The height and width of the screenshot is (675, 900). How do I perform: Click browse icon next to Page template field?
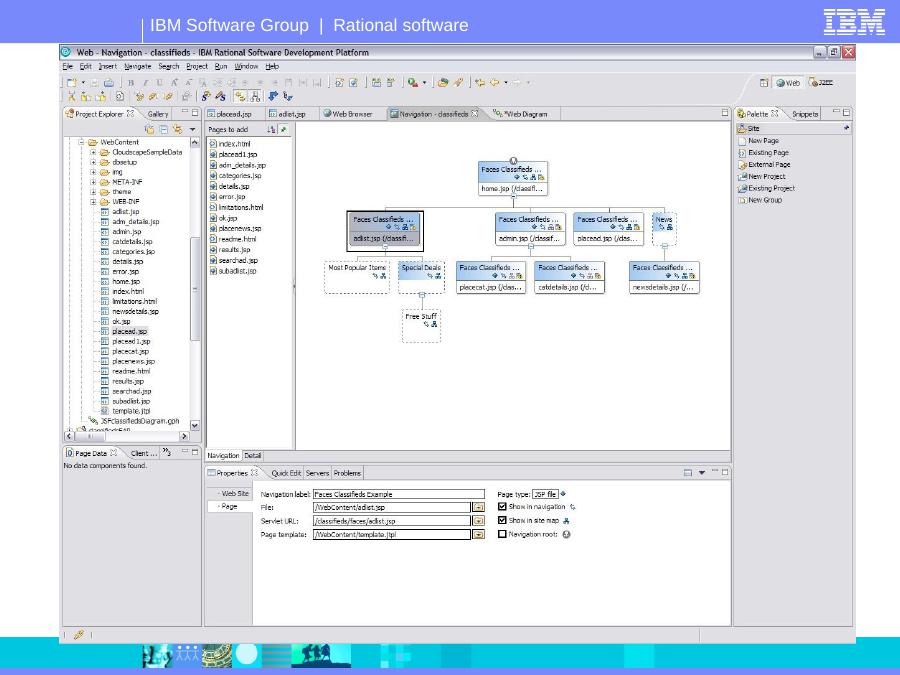(x=478, y=534)
